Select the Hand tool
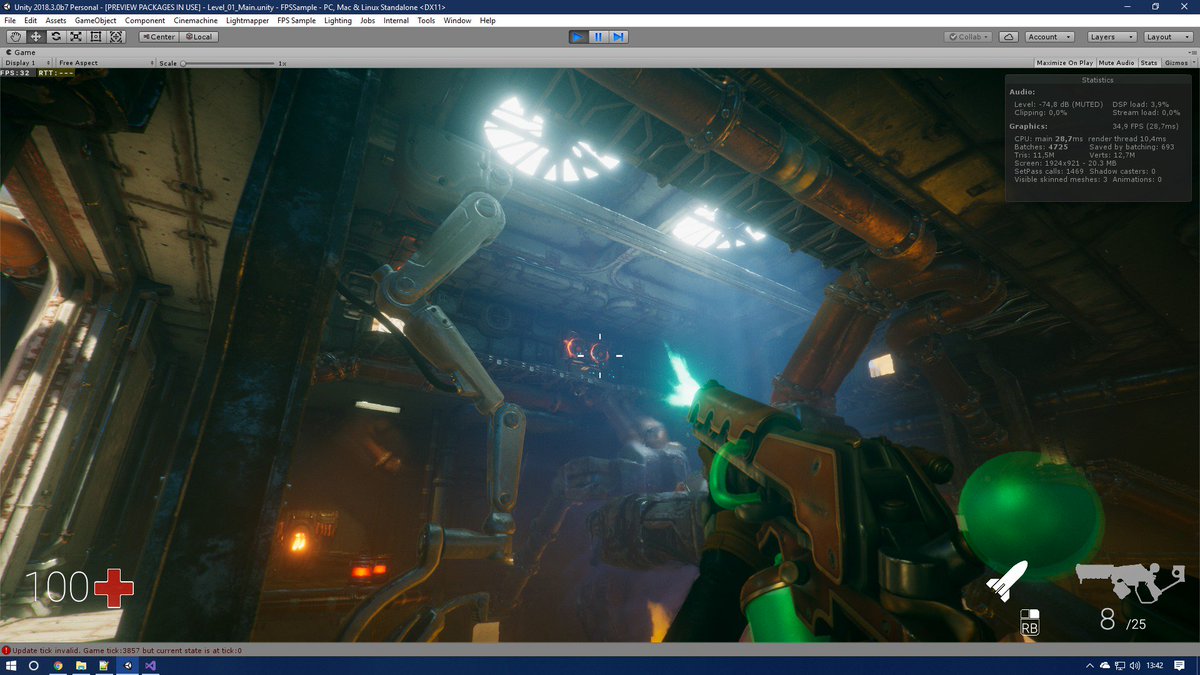1200x675 pixels. click(x=16, y=36)
